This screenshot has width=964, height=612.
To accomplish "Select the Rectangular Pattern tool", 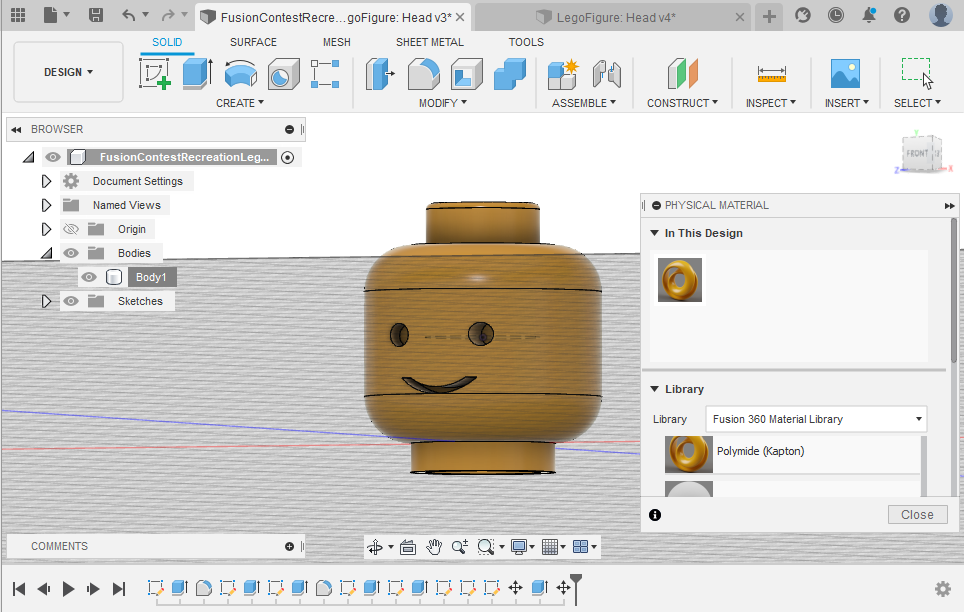I will [x=325, y=74].
